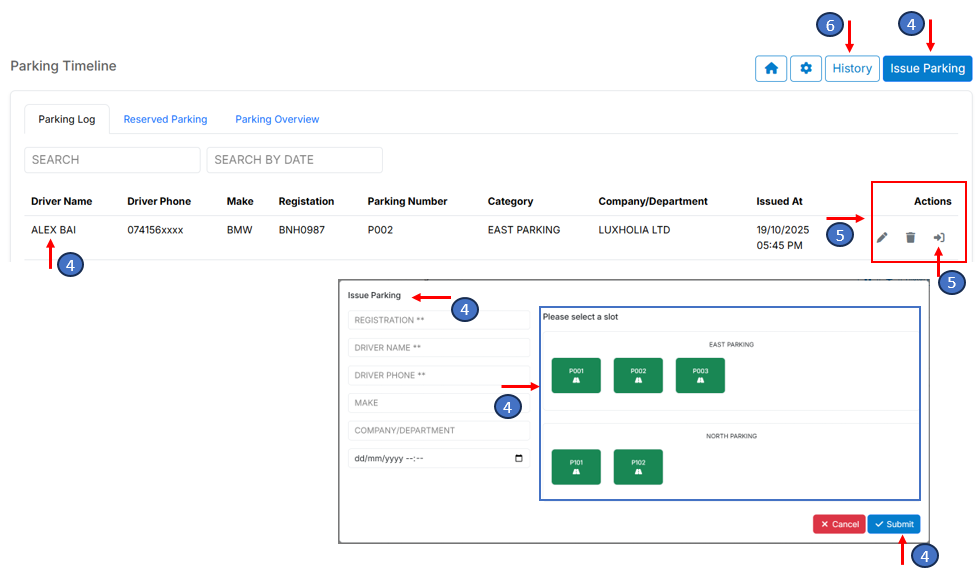The image size is (975, 579).
Task: Pick slot P101 in North Parking
Action: tap(576, 467)
